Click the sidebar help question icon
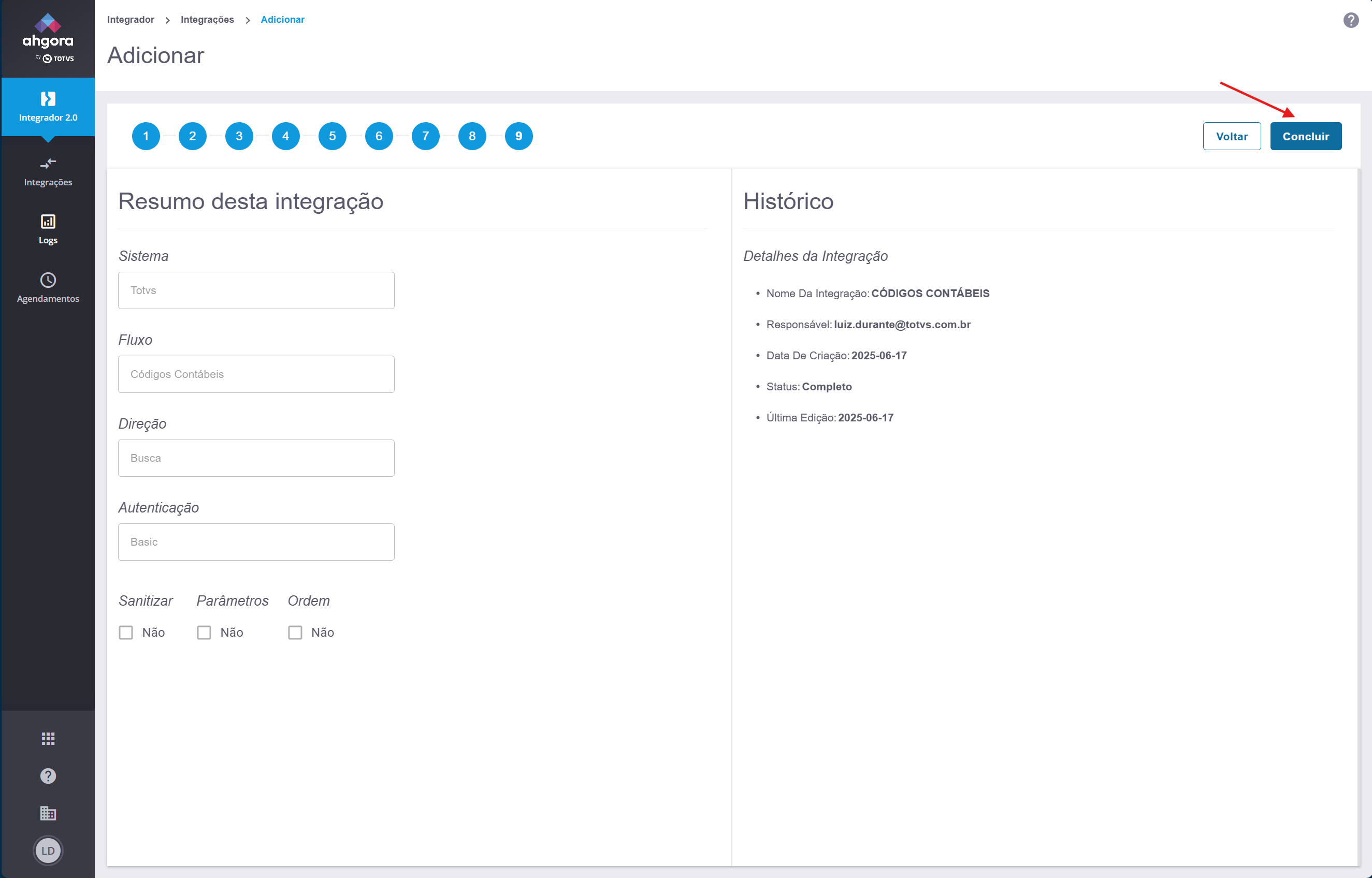1372x878 pixels. [48, 776]
